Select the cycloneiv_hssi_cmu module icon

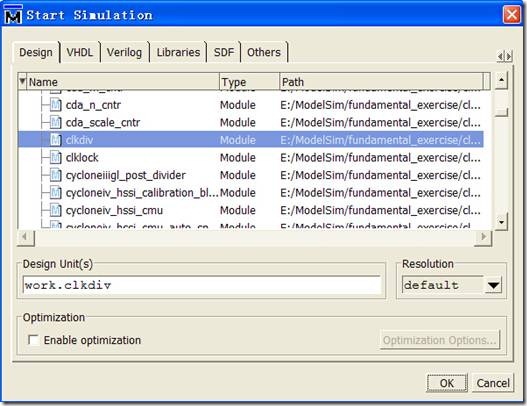click(x=55, y=210)
